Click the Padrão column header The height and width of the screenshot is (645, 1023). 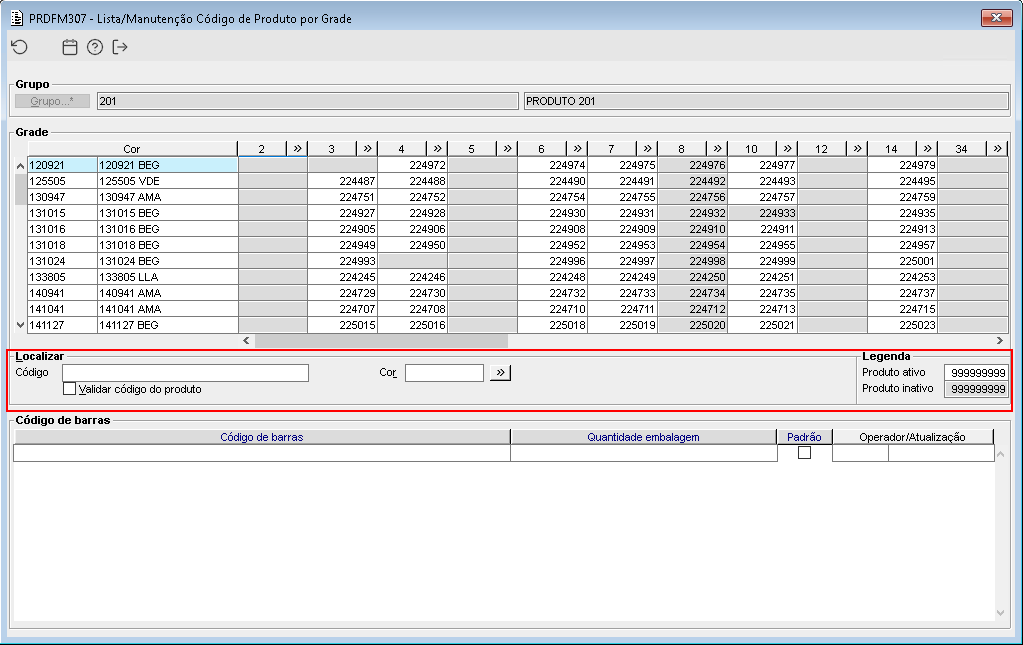pyautogui.click(x=804, y=437)
